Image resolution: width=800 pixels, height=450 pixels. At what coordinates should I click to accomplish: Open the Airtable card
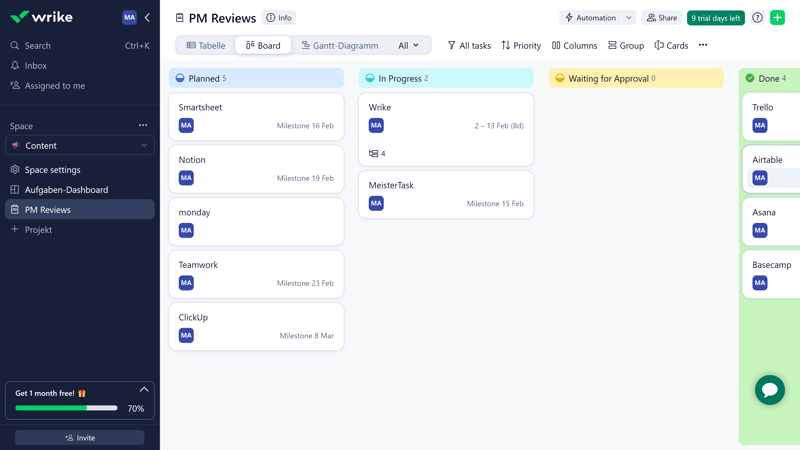tap(771, 169)
